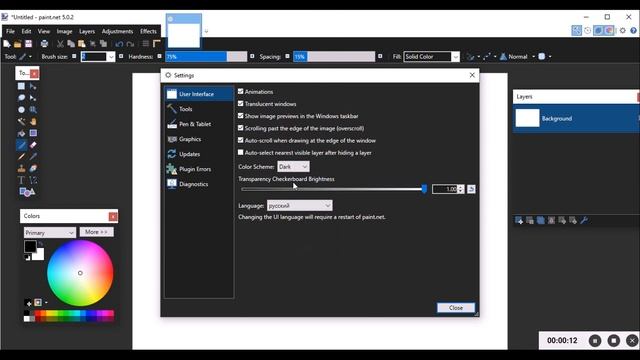Select the Color Picker eyedropper tool

coord(33,157)
